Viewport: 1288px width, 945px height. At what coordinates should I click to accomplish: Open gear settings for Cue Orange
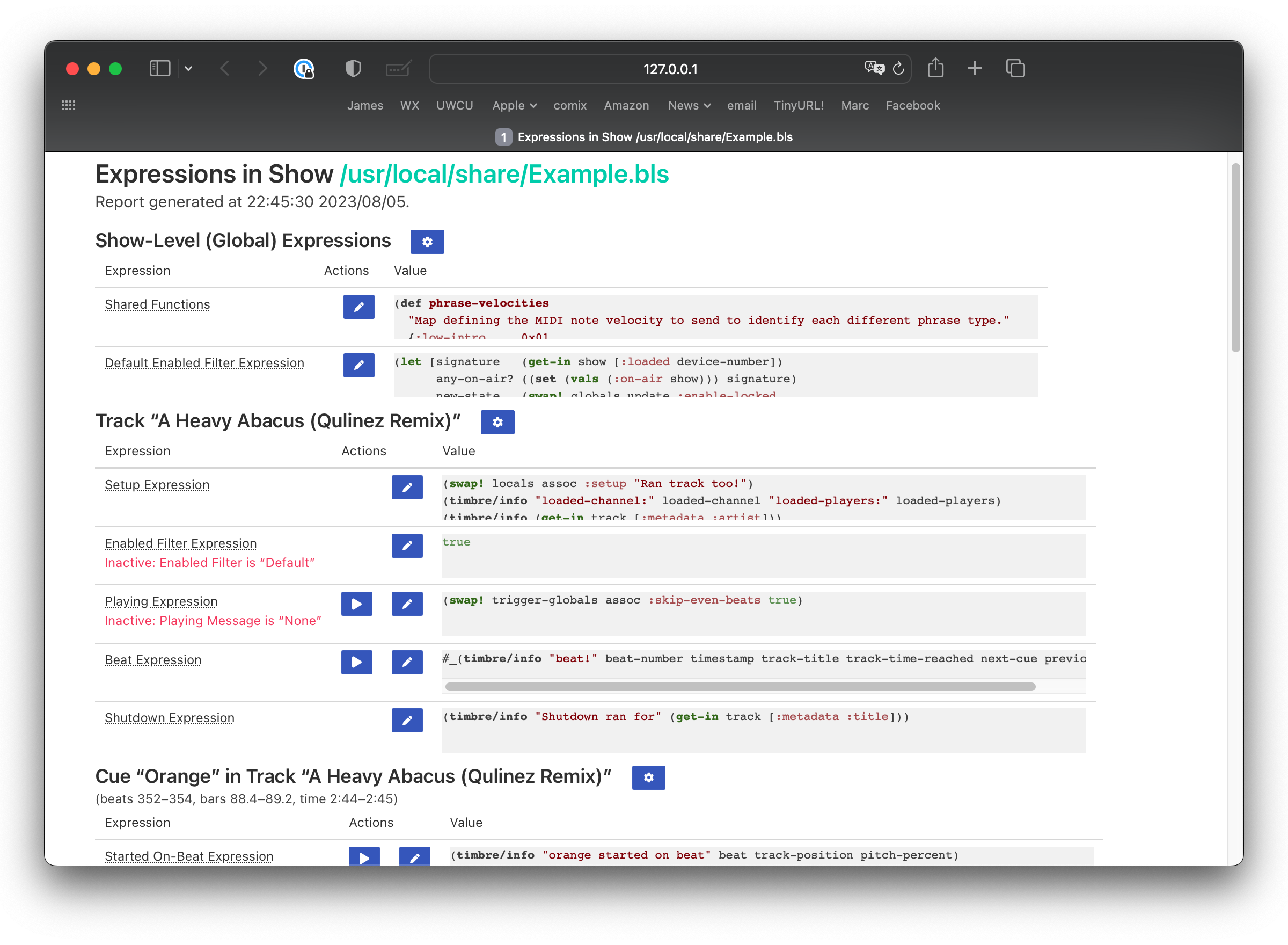648,777
